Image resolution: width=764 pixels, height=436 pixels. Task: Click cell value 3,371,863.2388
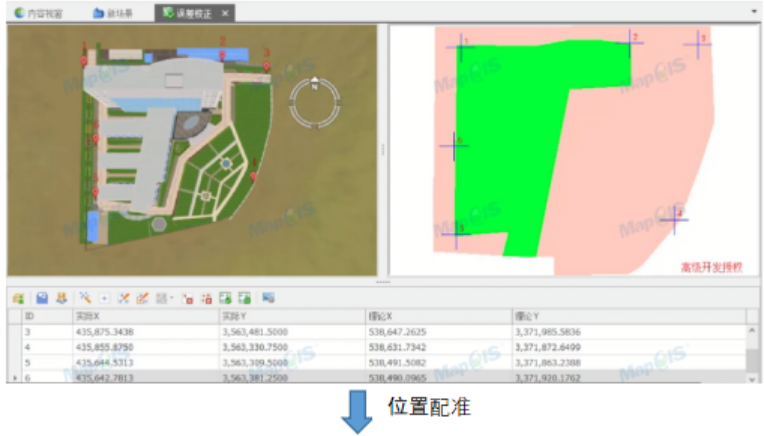coord(548,362)
